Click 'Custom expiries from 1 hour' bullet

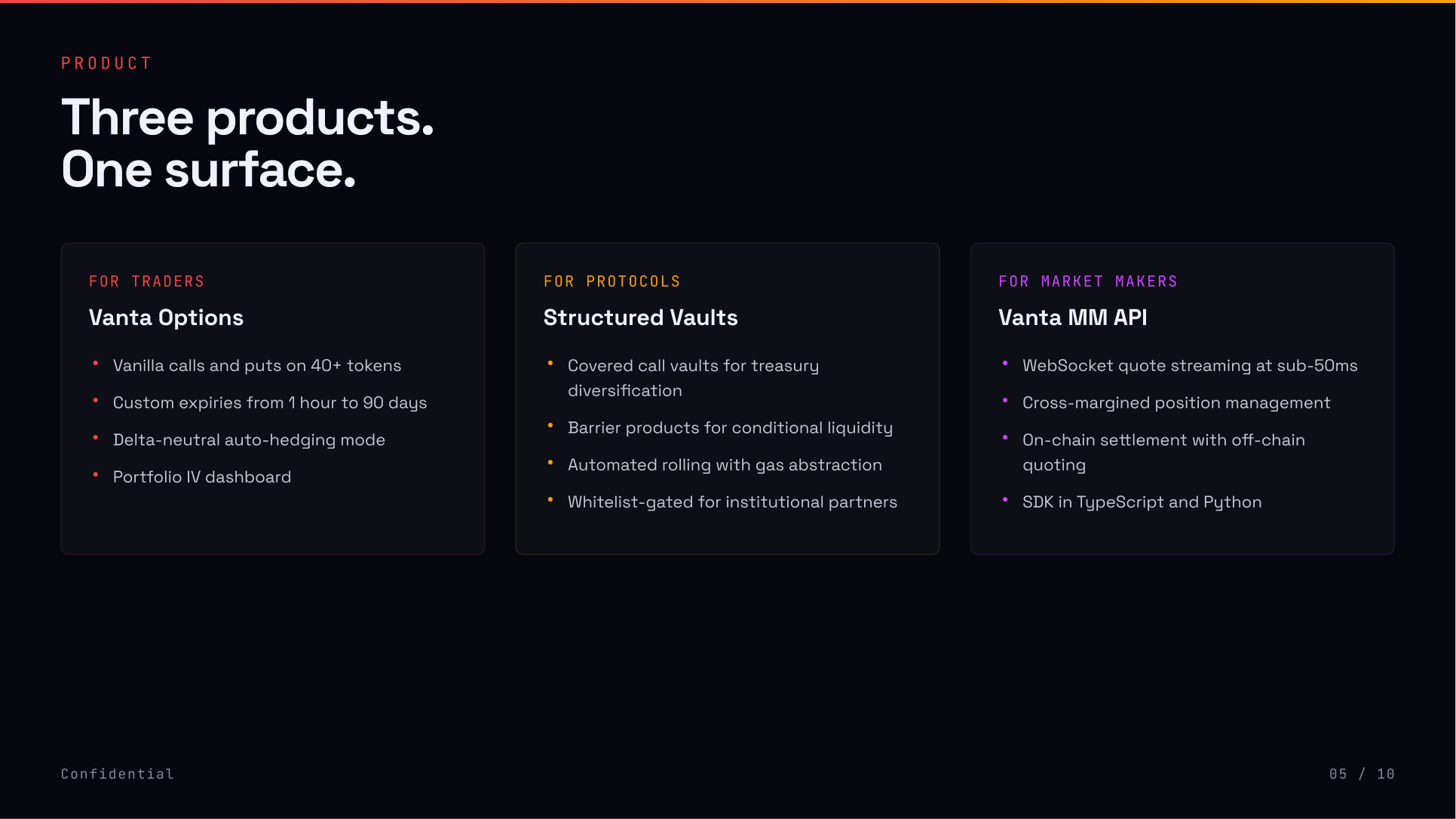269,403
